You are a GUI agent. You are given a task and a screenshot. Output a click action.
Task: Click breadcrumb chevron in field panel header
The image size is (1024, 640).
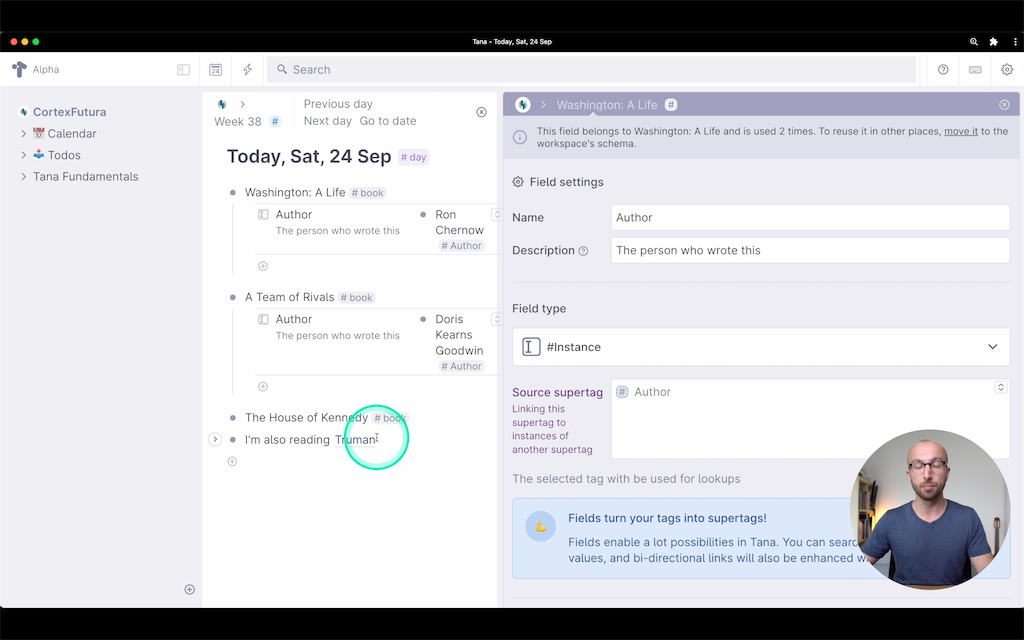click(x=543, y=104)
